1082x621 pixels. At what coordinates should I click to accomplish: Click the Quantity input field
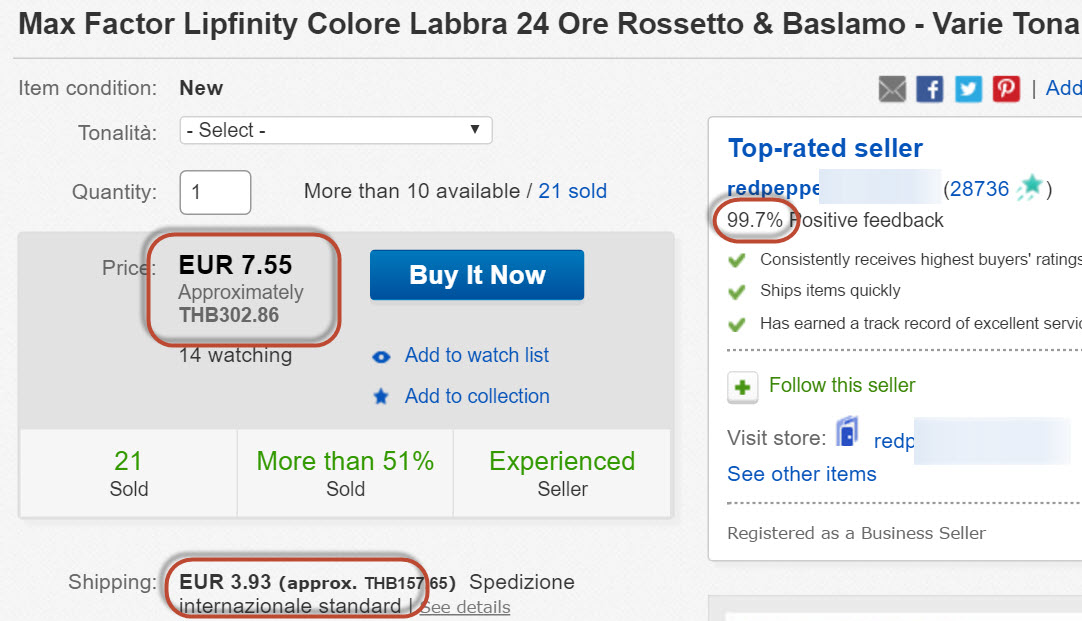point(215,192)
